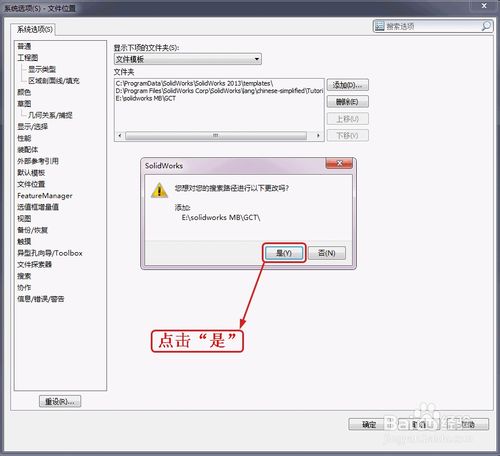
Task: Select the 系统选项(S) tab
Action: (34, 29)
